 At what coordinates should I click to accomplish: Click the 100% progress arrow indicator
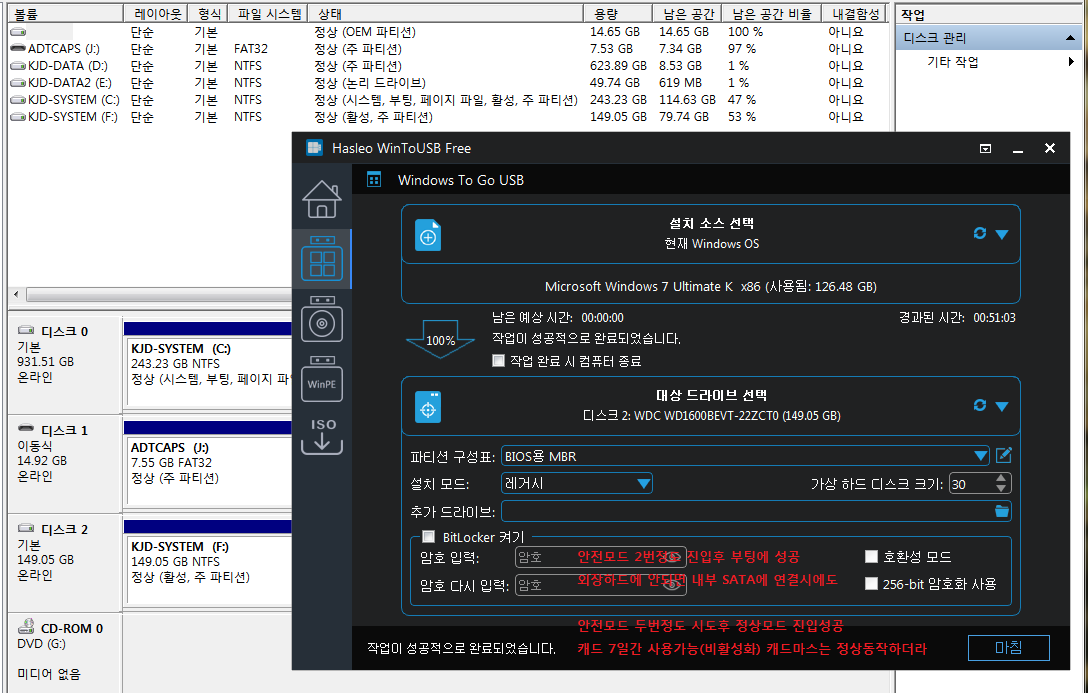(x=440, y=339)
